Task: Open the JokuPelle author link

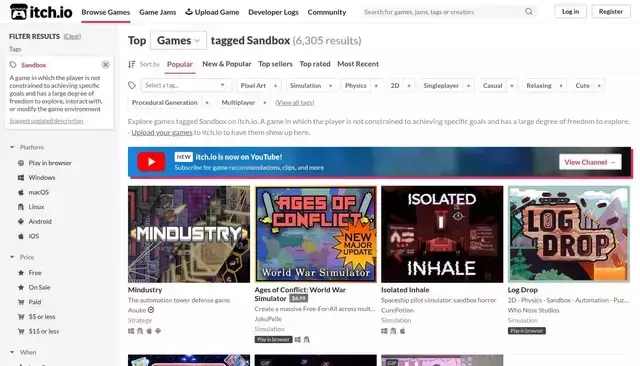Action: pos(268,319)
